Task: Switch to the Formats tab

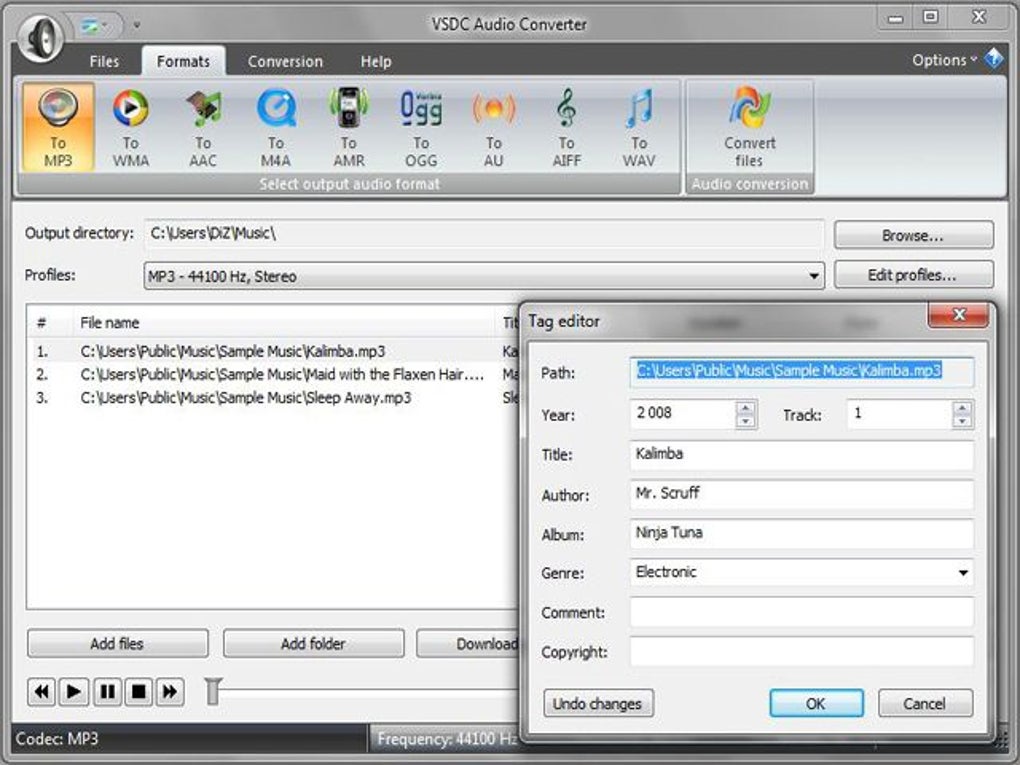Action: pos(183,61)
